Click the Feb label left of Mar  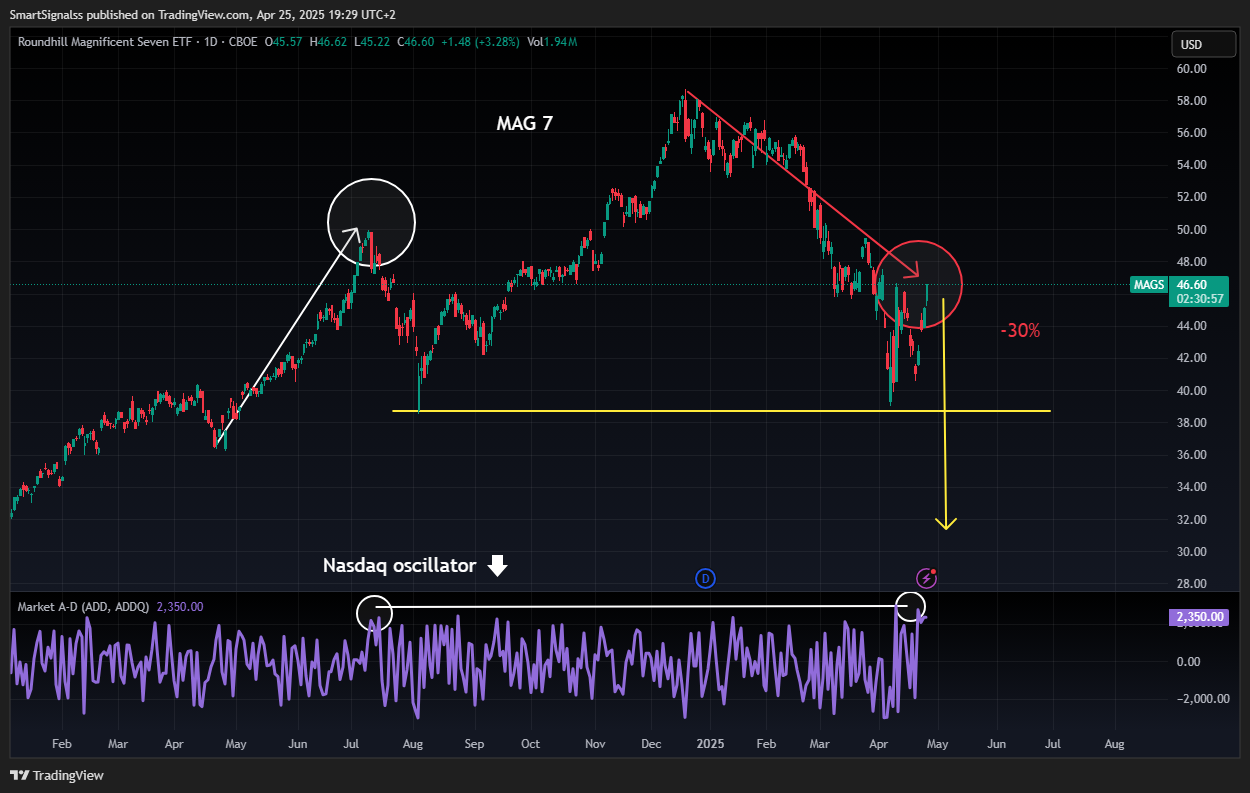tap(61, 744)
